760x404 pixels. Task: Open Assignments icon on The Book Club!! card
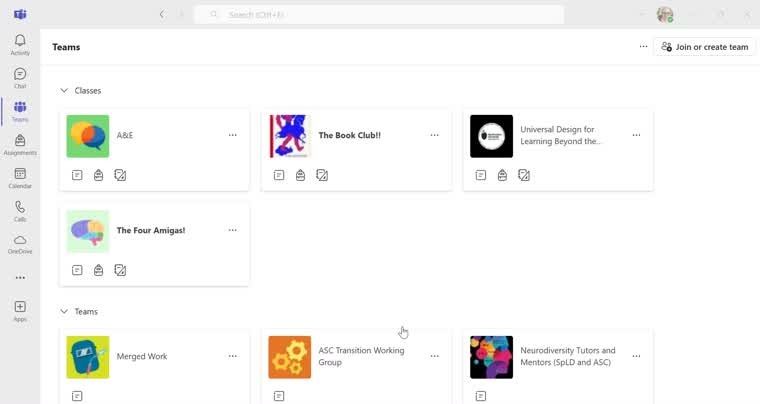300,175
